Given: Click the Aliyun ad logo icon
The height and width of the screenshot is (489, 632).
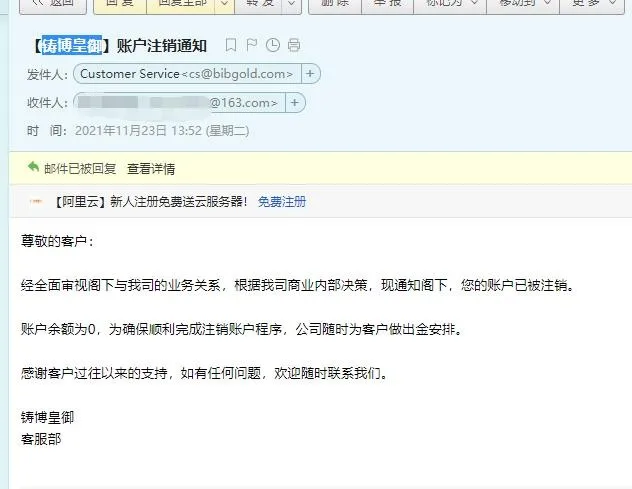Looking at the screenshot, I should coord(36,201).
